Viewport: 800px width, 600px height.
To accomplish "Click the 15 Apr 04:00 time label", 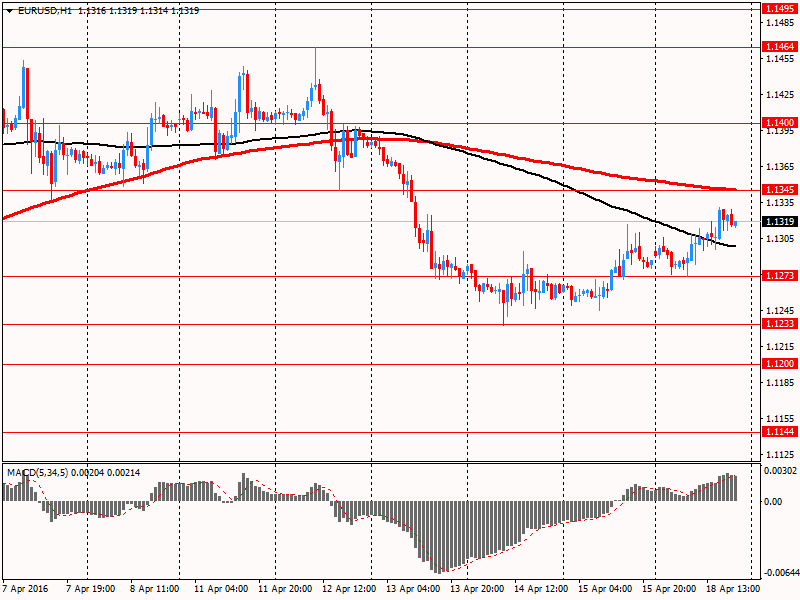I will click(605, 588).
